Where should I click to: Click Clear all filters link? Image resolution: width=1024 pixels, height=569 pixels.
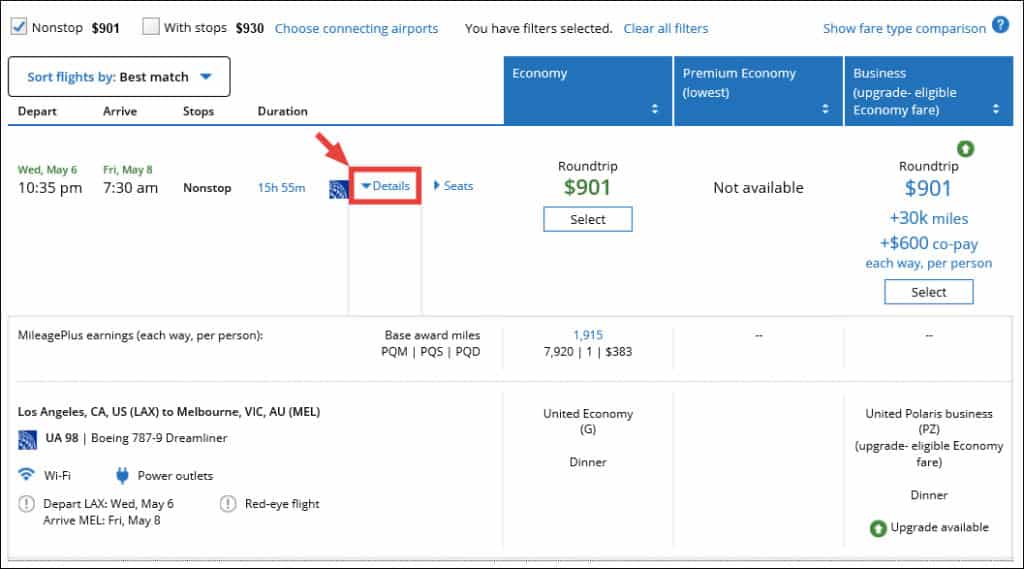(x=665, y=29)
